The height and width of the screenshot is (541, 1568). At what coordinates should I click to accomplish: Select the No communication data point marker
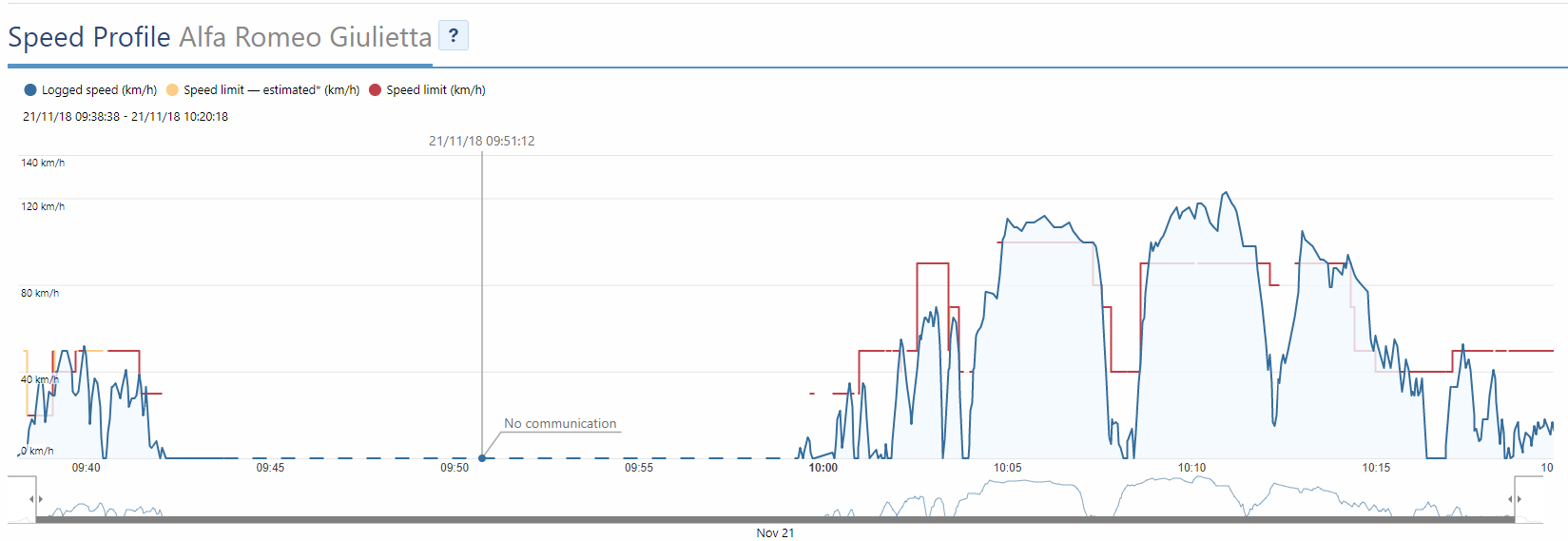[482, 458]
